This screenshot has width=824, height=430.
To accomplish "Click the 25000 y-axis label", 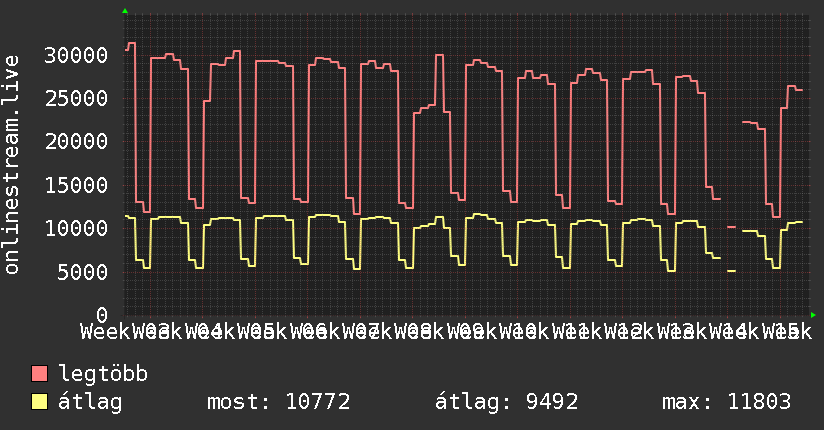I will tap(76, 98).
